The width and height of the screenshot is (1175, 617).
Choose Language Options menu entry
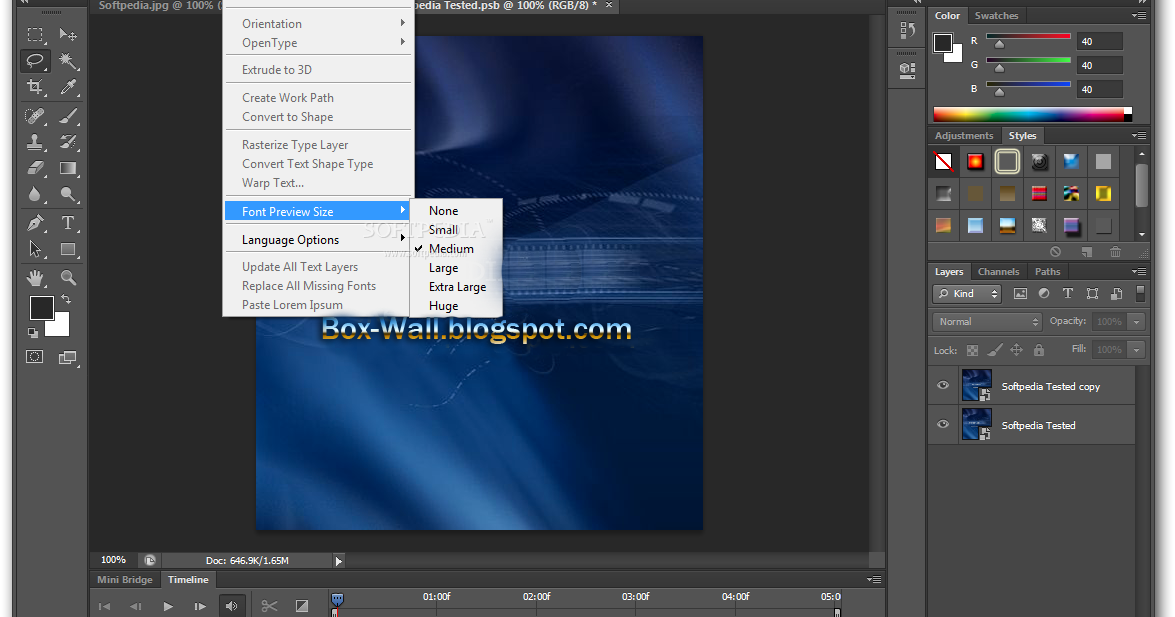point(319,240)
